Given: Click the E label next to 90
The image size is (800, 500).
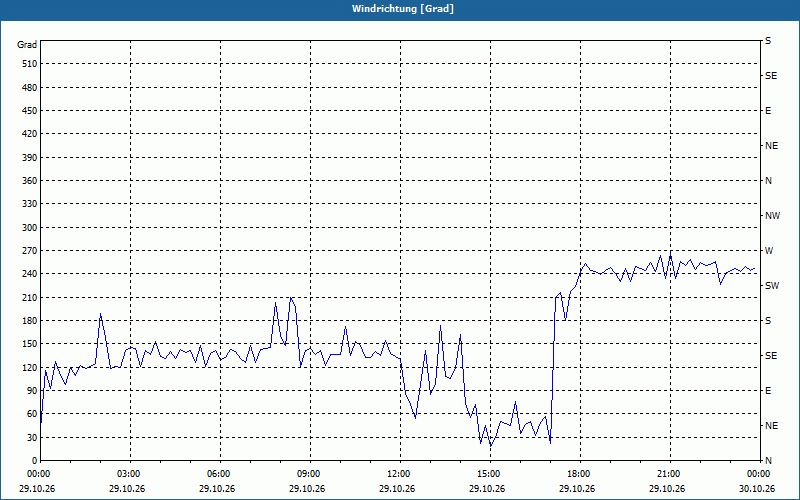Looking at the screenshot, I should point(768,391).
